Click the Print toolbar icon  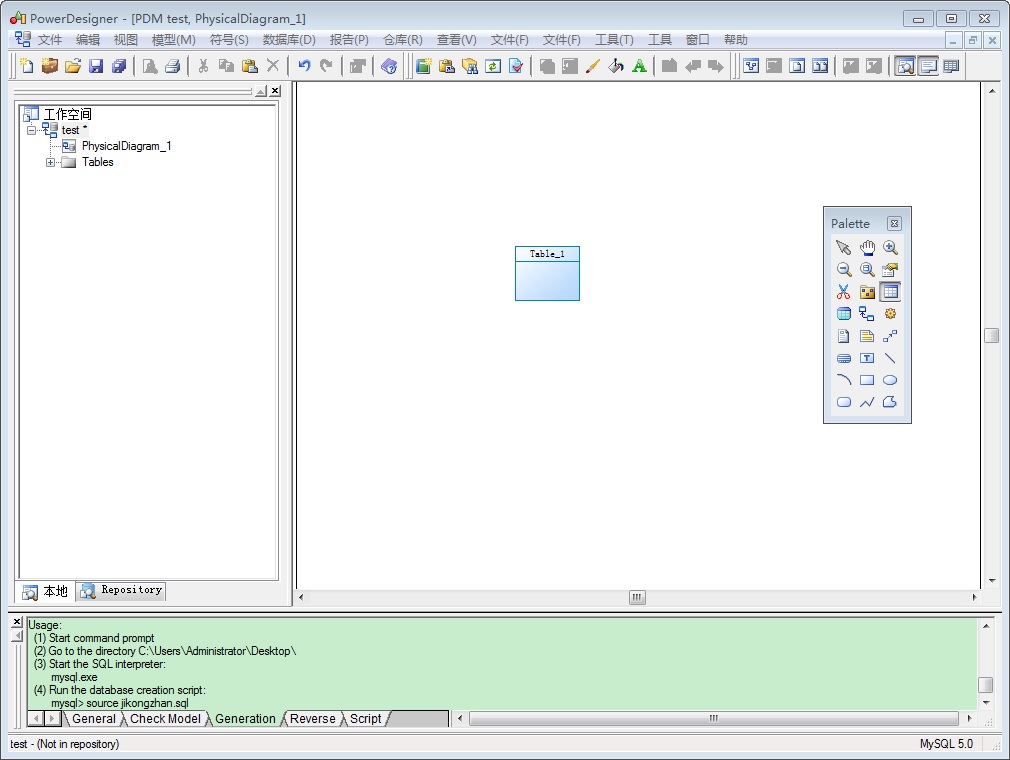pyautogui.click(x=173, y=66)
